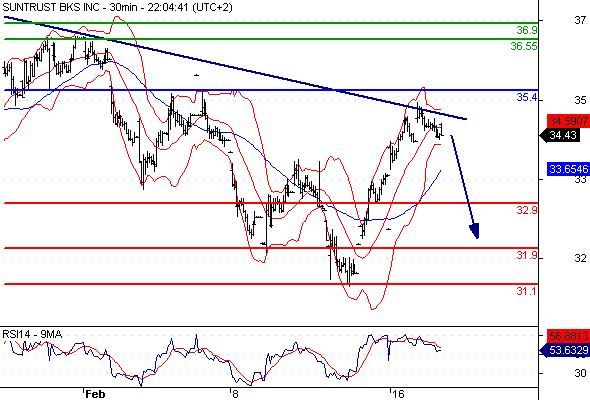Viewport: 590px width, 400px height.
Task: Click the RSI14 - 9MA indicator label
Action: point(32,334)
